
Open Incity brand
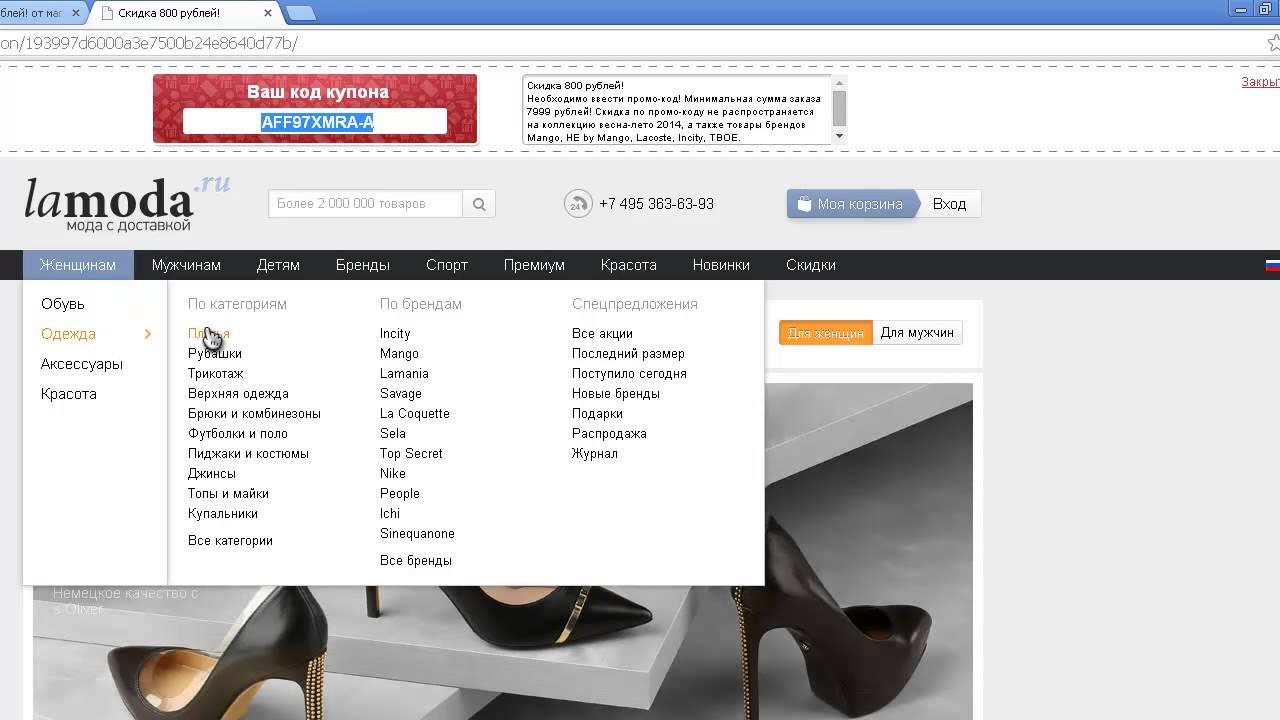point(395,334)
